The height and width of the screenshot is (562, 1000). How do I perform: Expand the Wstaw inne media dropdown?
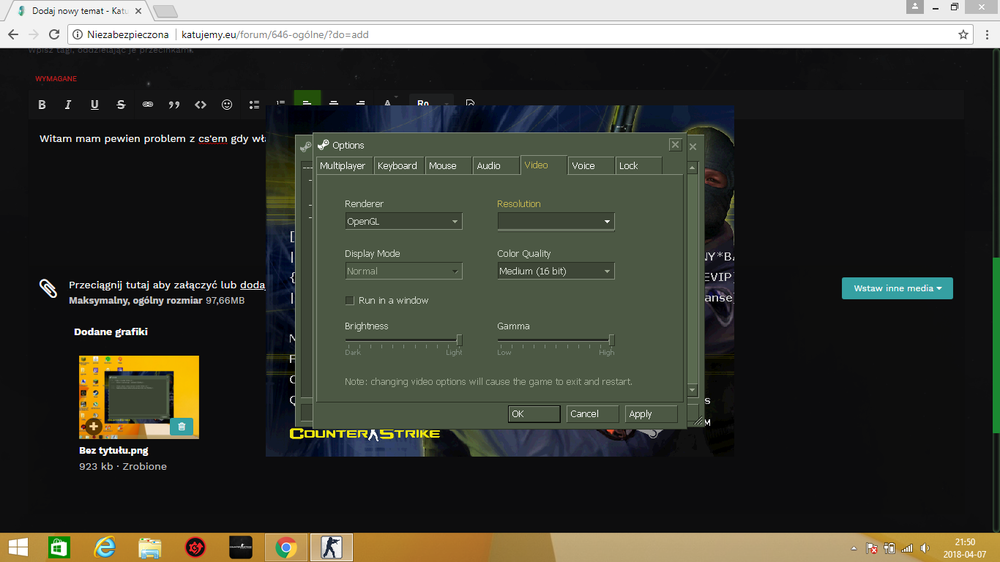pyautogui.click(x=897, y=288)
